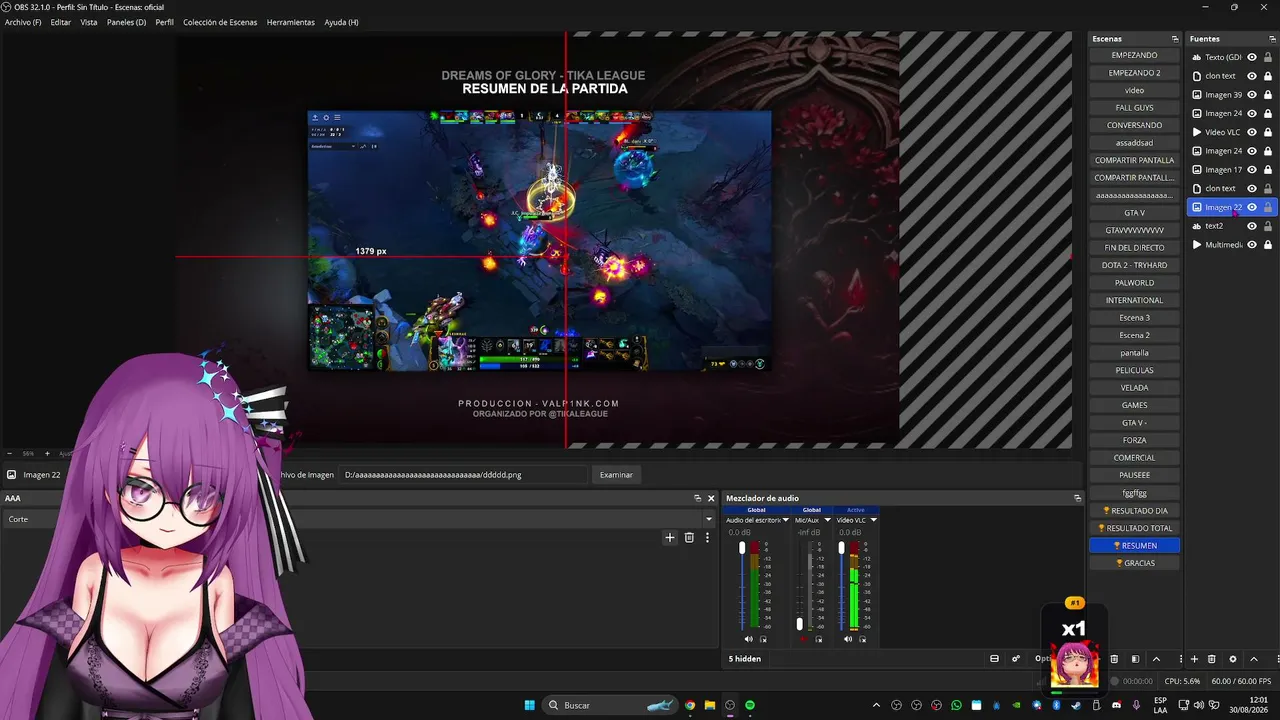The width and height of the screenshot is (1280, 720).
Task: Open the Editar menu
Action: click(x=60, y=22)
